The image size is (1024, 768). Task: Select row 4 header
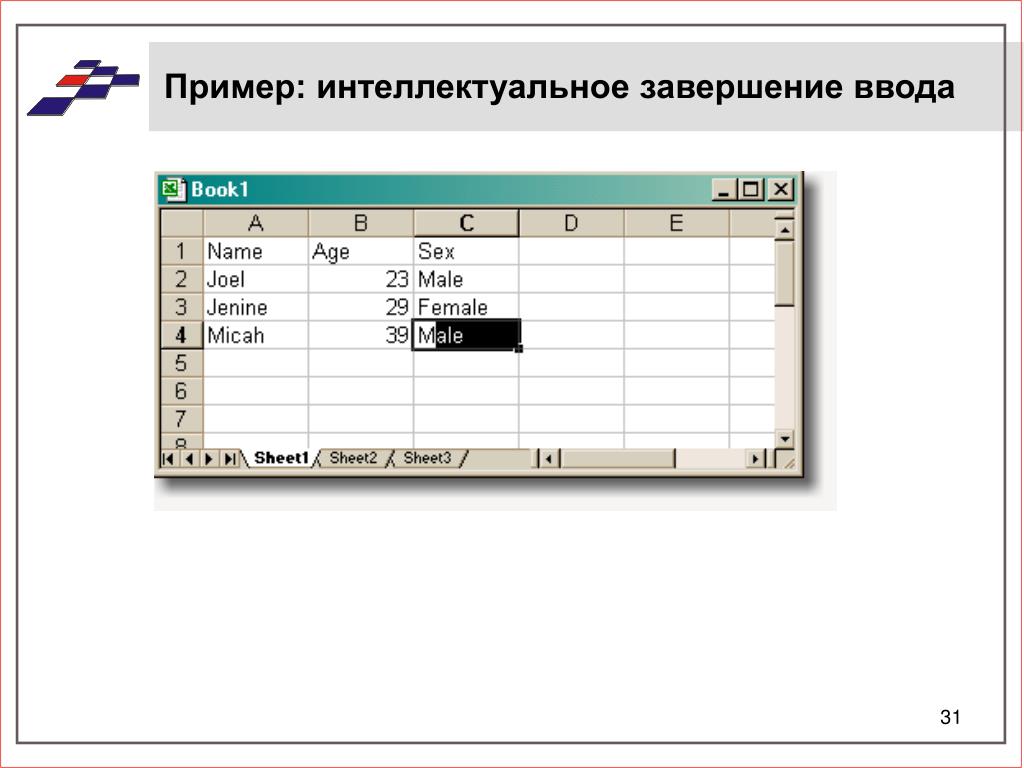click(182, 335)
